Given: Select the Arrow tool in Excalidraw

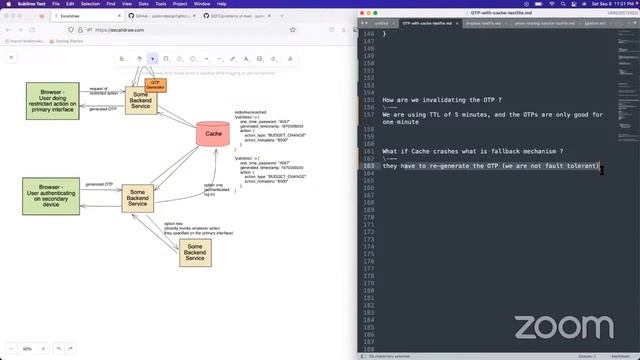Looking at the screenshot, I should pyautogui.click(x=206, y=59).
